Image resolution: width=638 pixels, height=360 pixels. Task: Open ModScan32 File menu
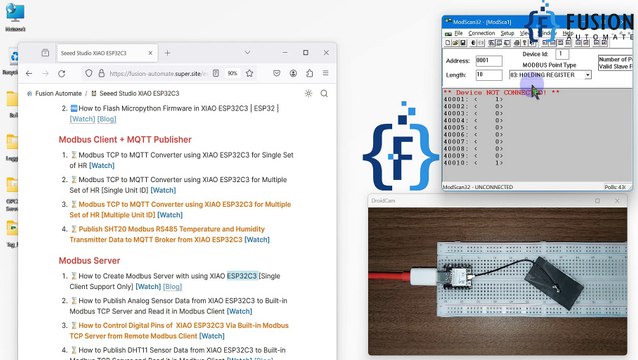[x=459, y=33]
